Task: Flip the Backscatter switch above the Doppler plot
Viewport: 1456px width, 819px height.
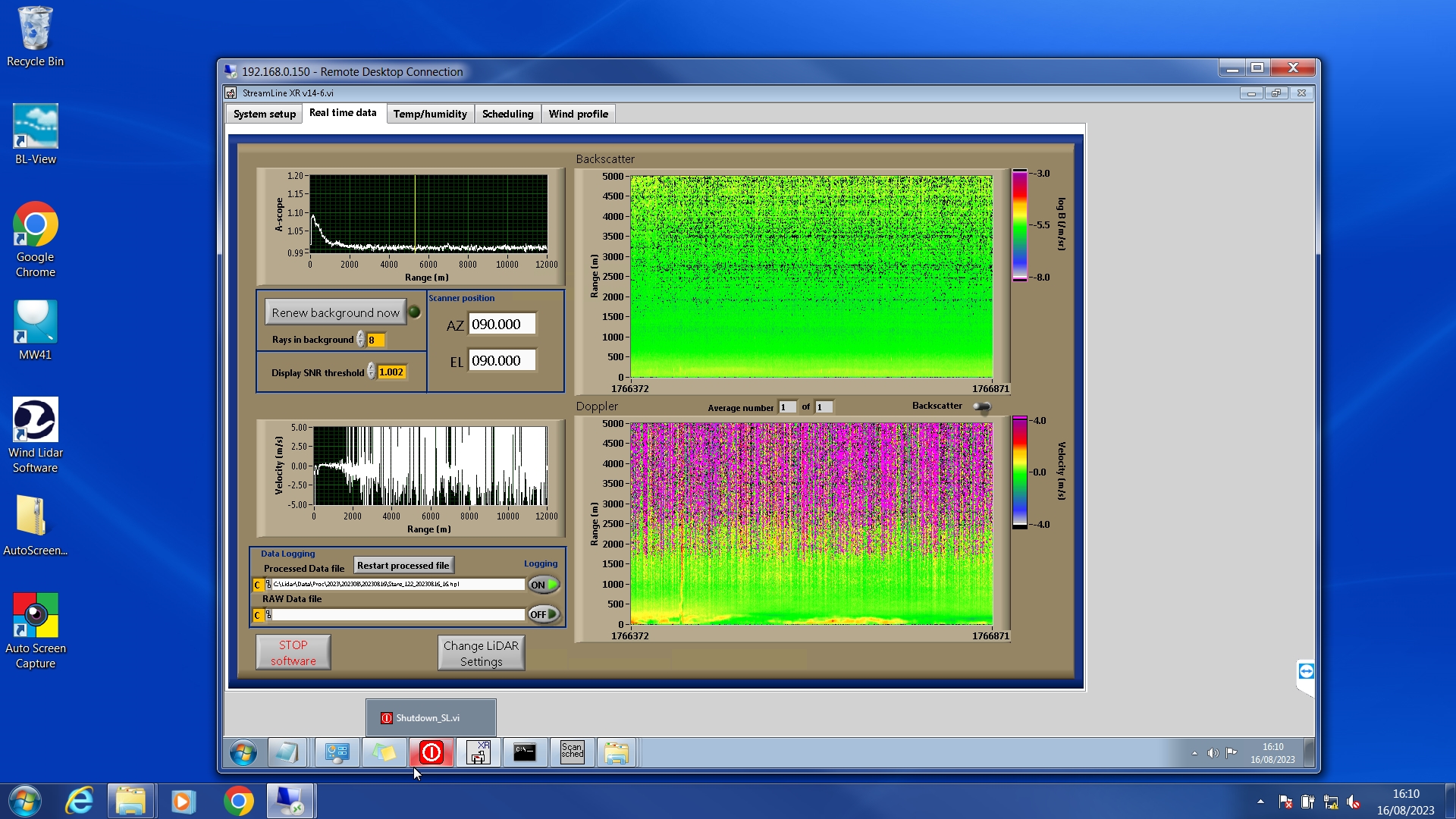Action: pyautogui.click(x=982, y=407)
